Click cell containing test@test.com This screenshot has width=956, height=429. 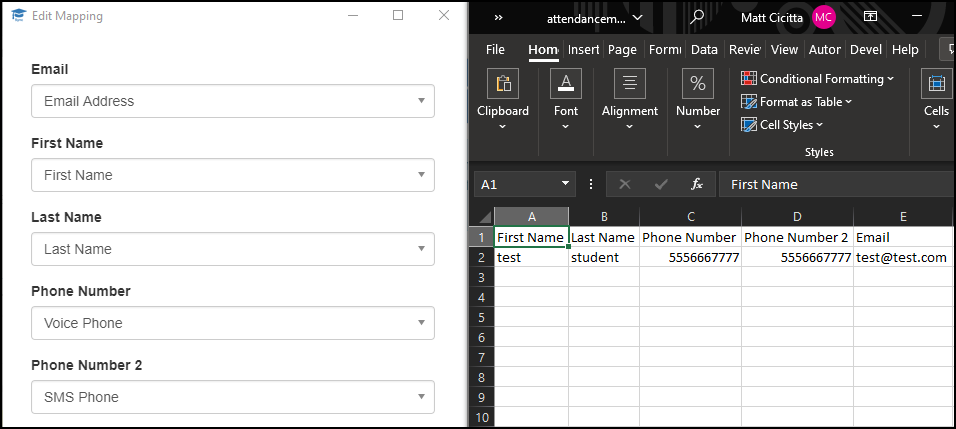[903, 258]
